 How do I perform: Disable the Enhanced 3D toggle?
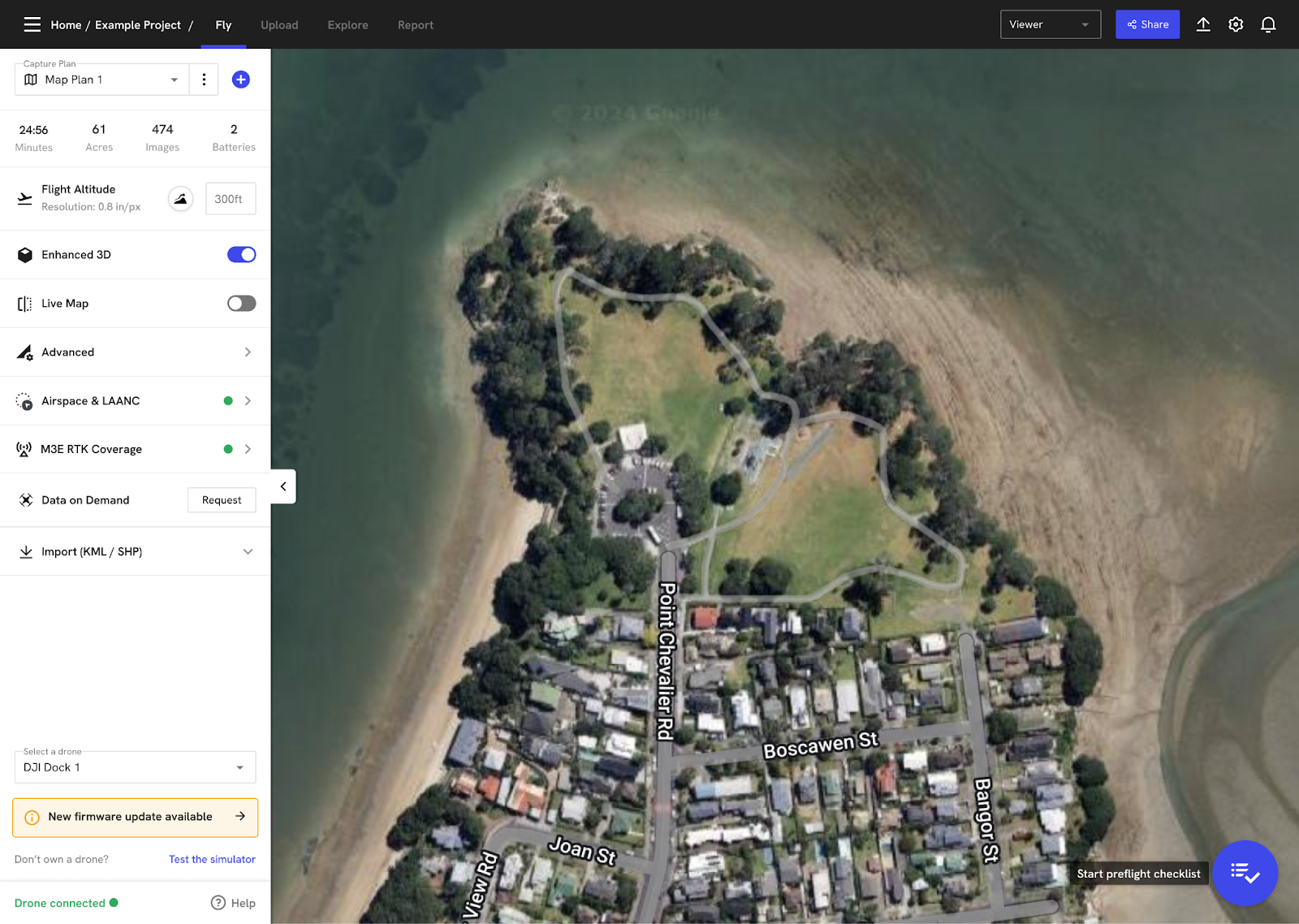pos(241,255)
